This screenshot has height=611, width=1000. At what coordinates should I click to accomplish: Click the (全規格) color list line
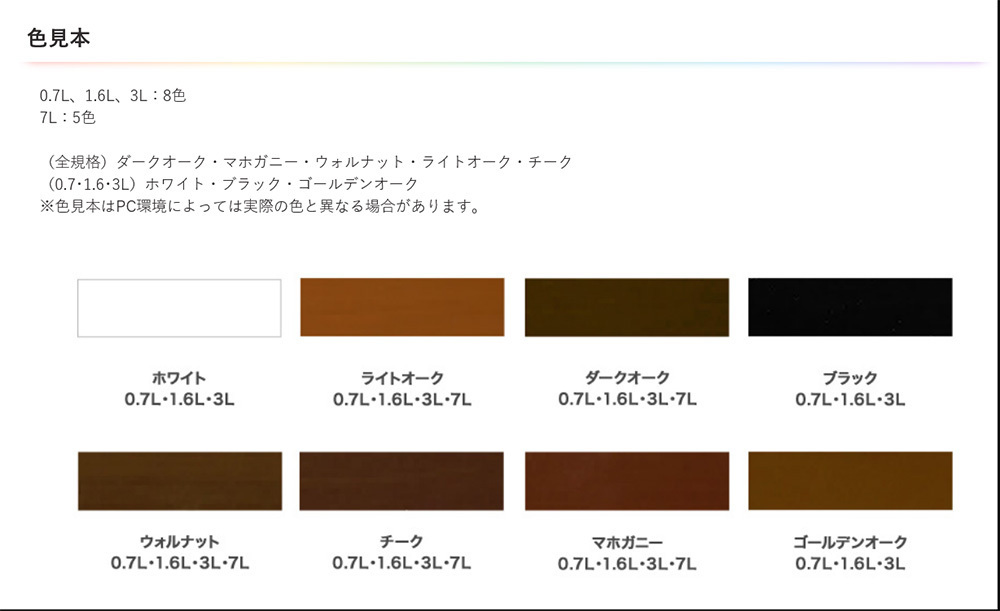click(308, 162)
